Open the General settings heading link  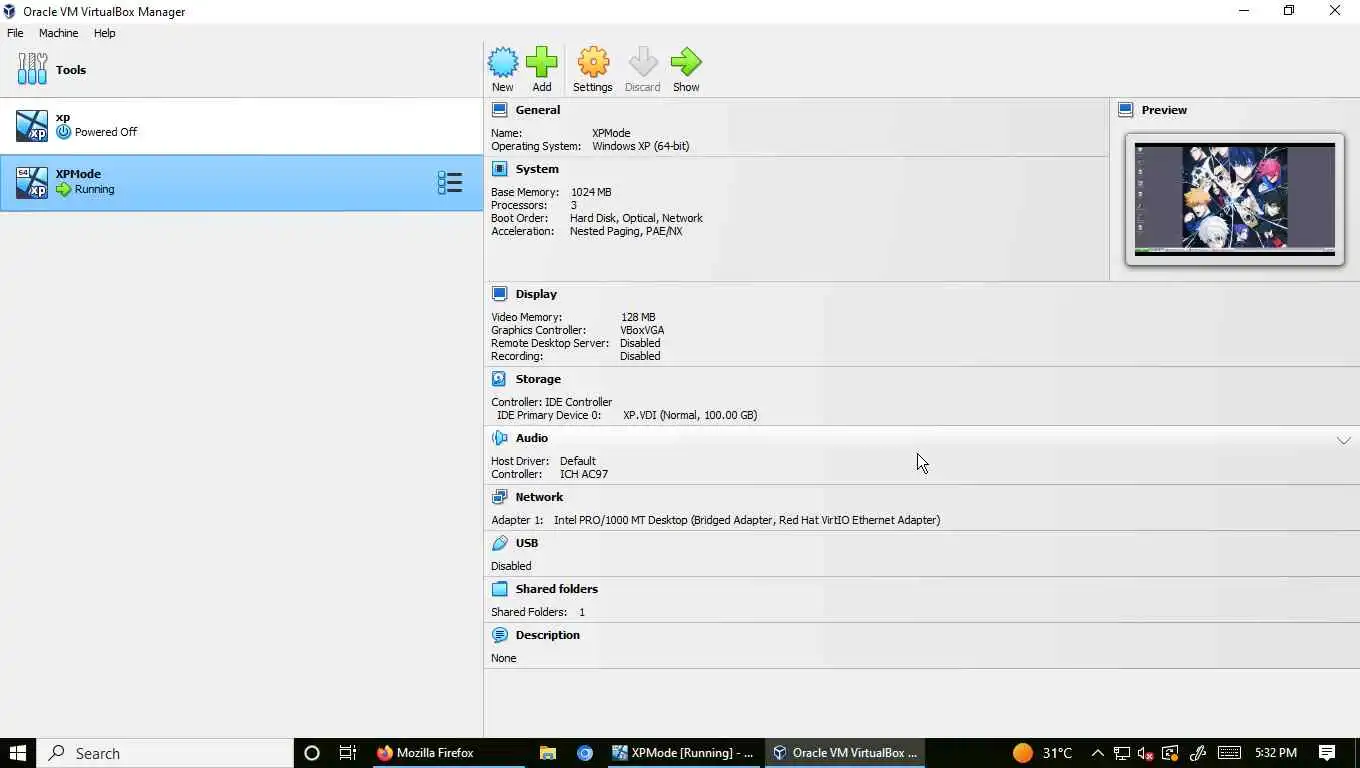click(538, 110)
